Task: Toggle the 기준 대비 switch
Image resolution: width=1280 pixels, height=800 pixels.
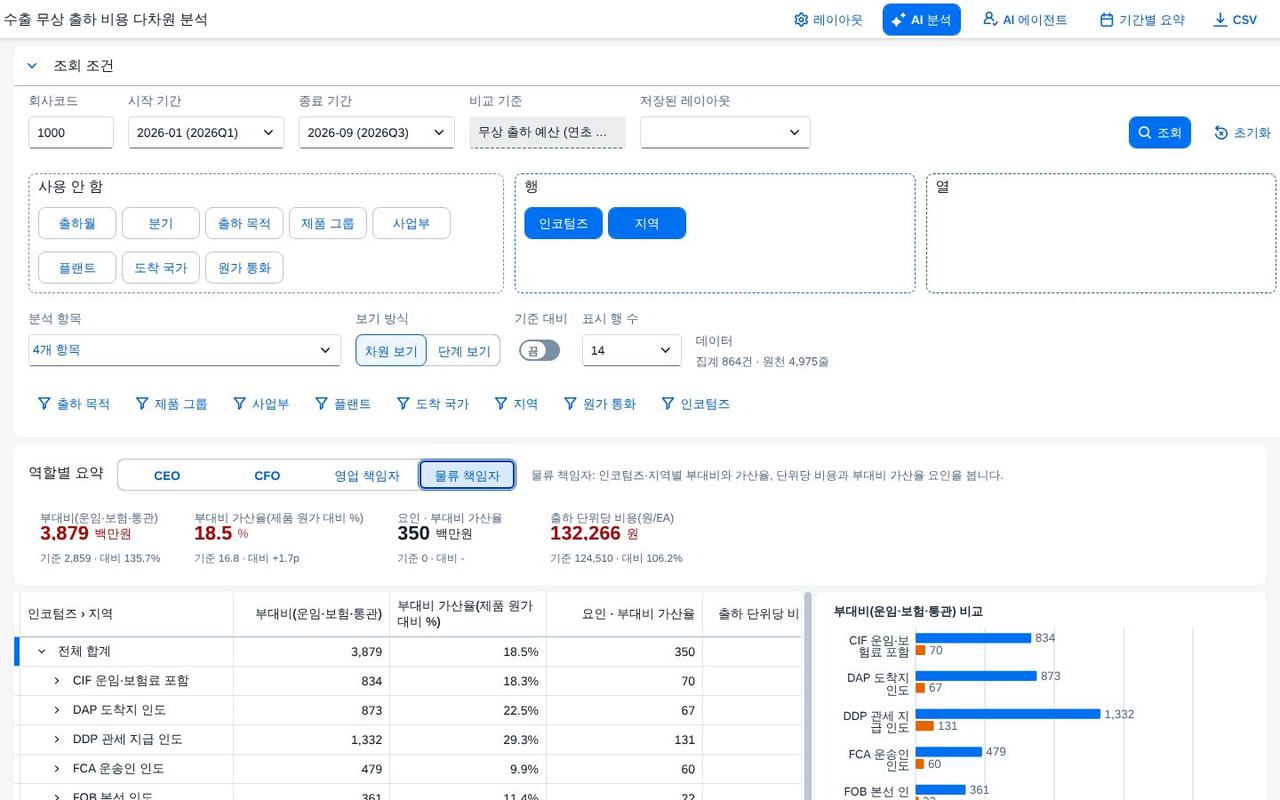Action: [539, 350]
